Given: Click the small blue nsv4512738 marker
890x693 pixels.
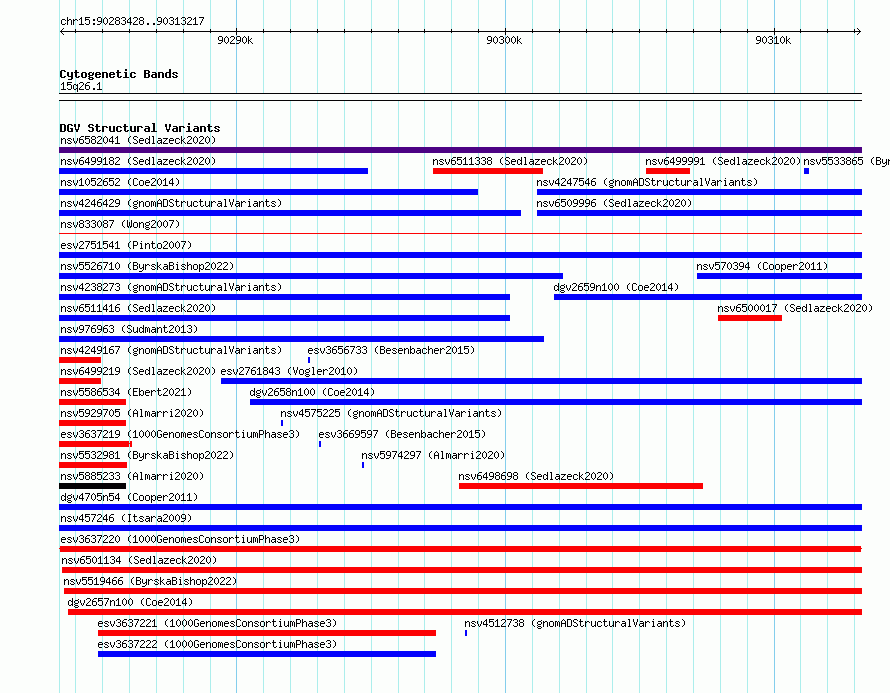Looking at the screenshot, I should click(466, 633).
